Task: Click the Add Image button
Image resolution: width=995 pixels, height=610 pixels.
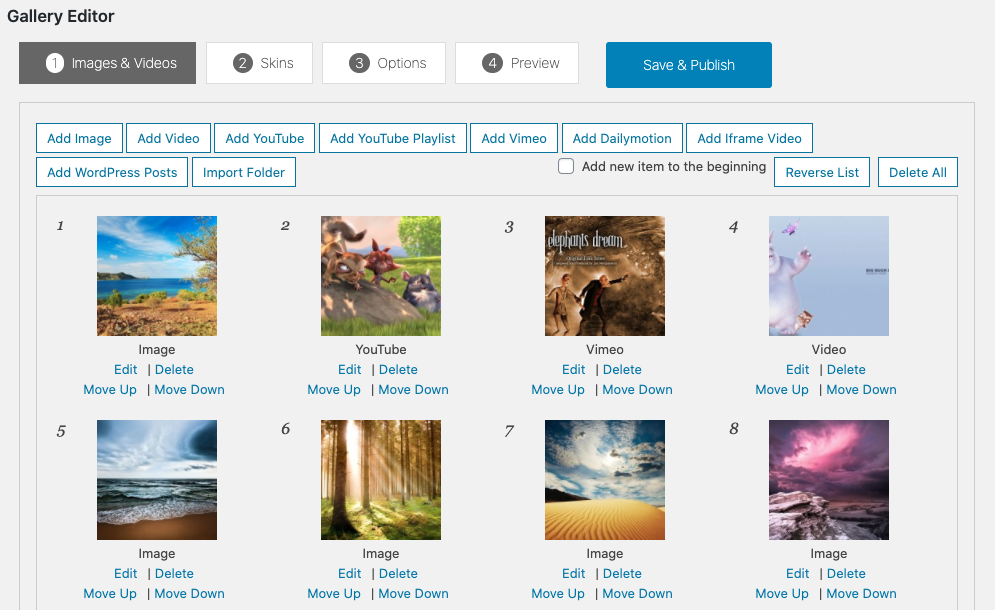Action: (x=80, y=138)
